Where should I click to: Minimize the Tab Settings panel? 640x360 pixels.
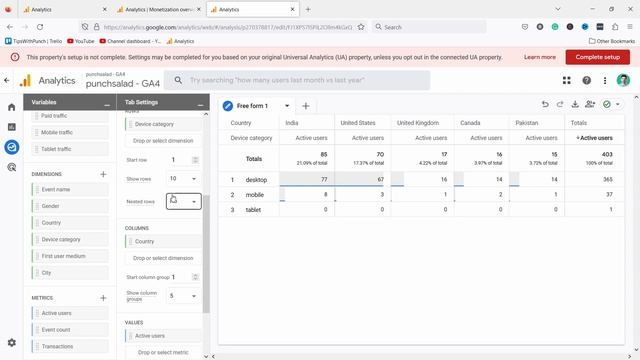200,105
